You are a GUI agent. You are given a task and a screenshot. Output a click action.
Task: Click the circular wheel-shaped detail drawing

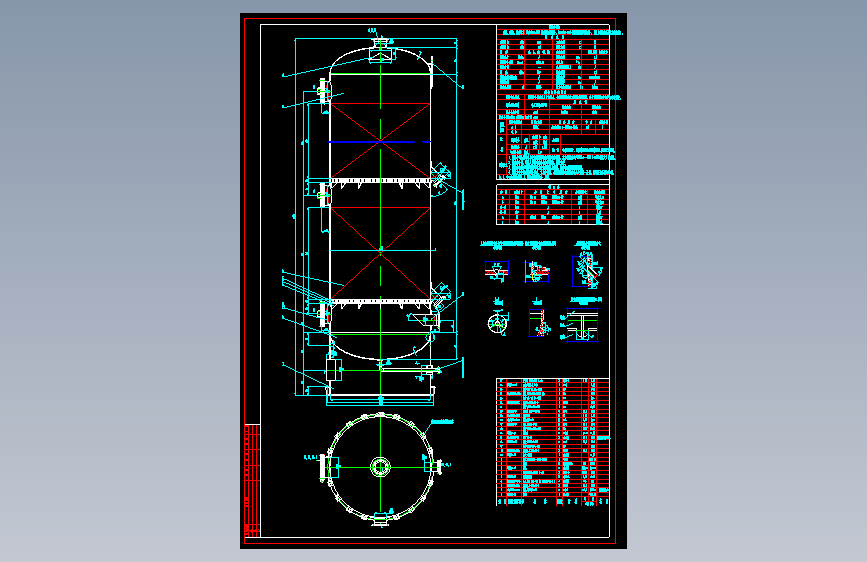point(497,323)
